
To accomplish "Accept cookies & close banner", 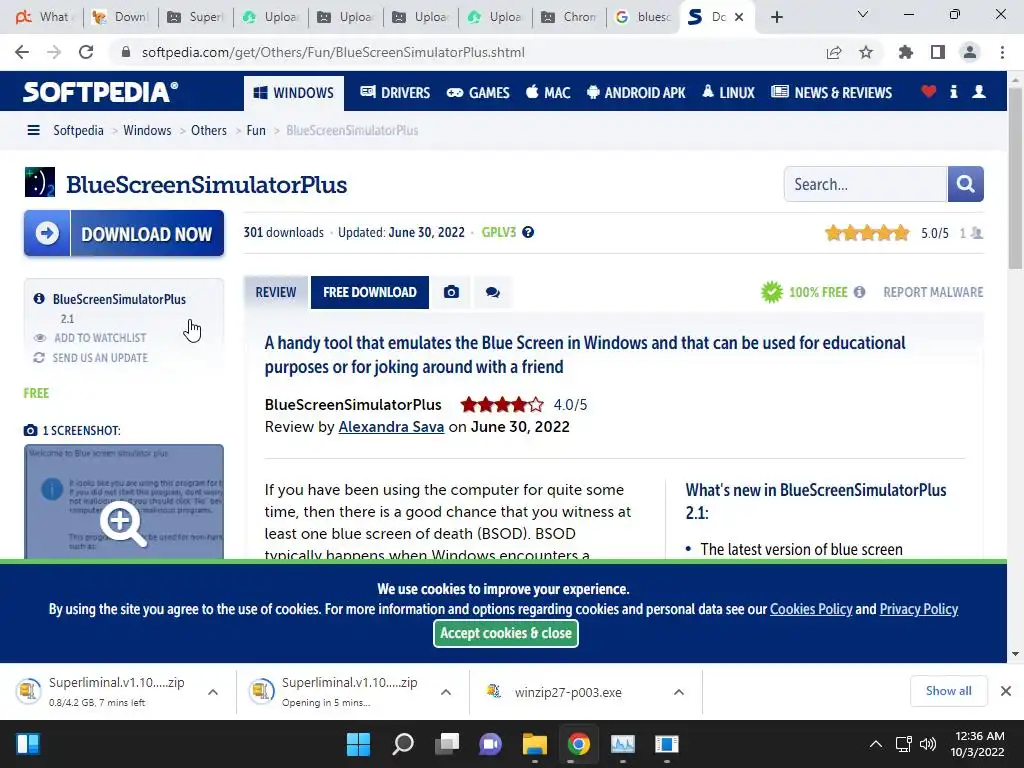I will click(x=505, y=633).
